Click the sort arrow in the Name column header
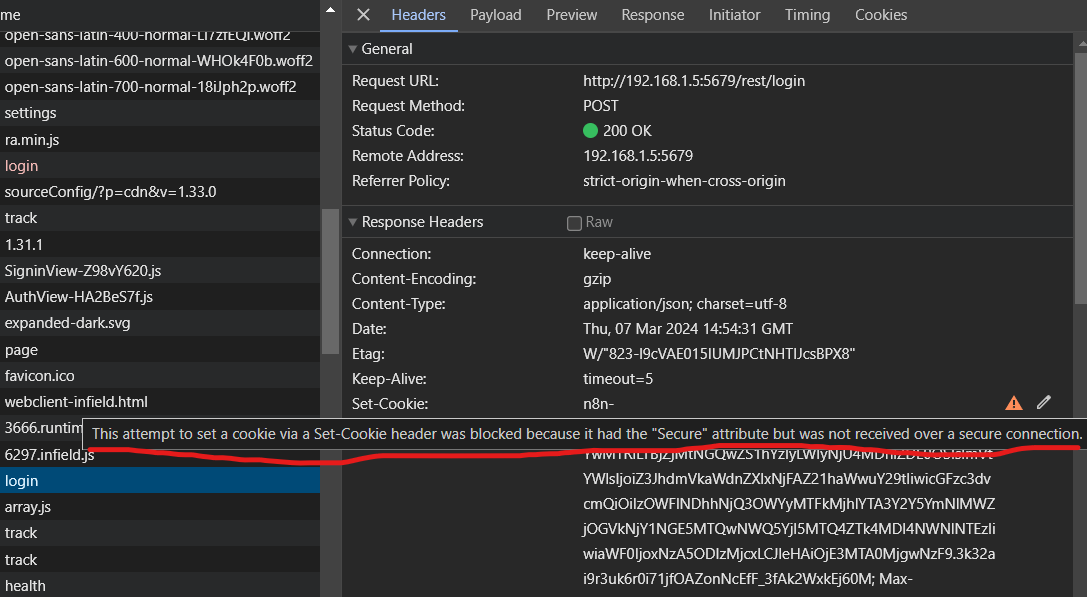 tap(331, 10)
